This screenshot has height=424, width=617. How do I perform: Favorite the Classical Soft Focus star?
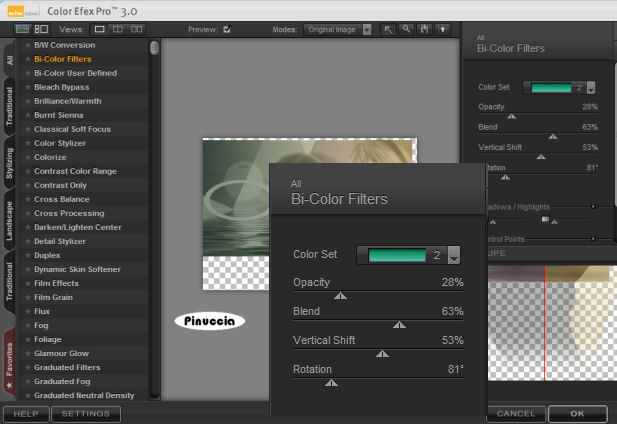click(28, 129)
